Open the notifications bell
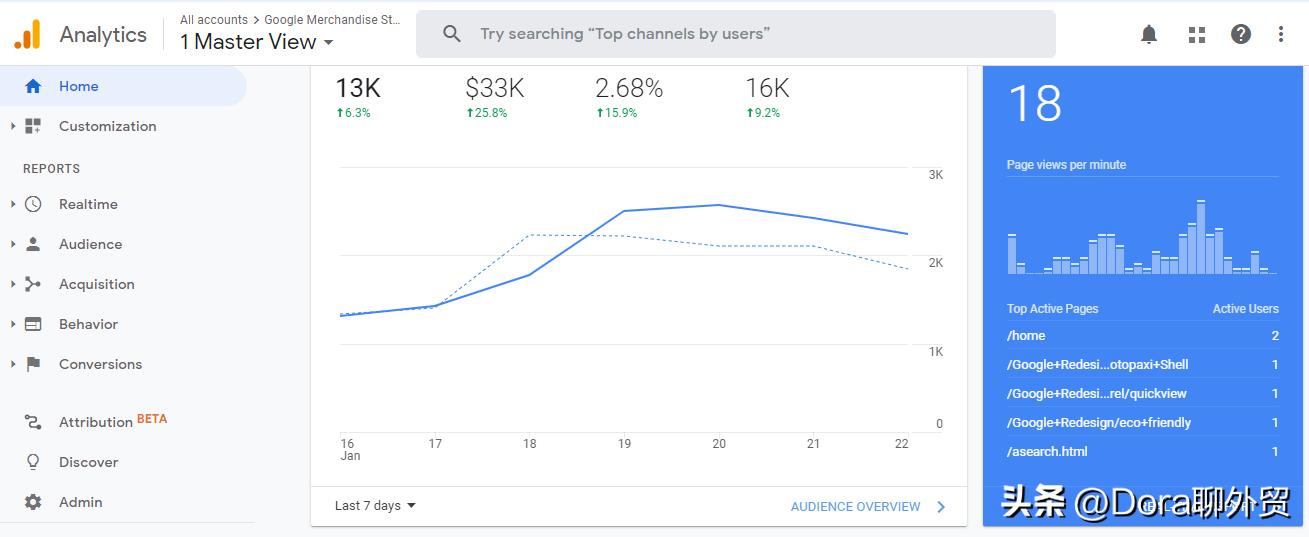This screenshot has height=537, width=1309. coord(1149,35)
